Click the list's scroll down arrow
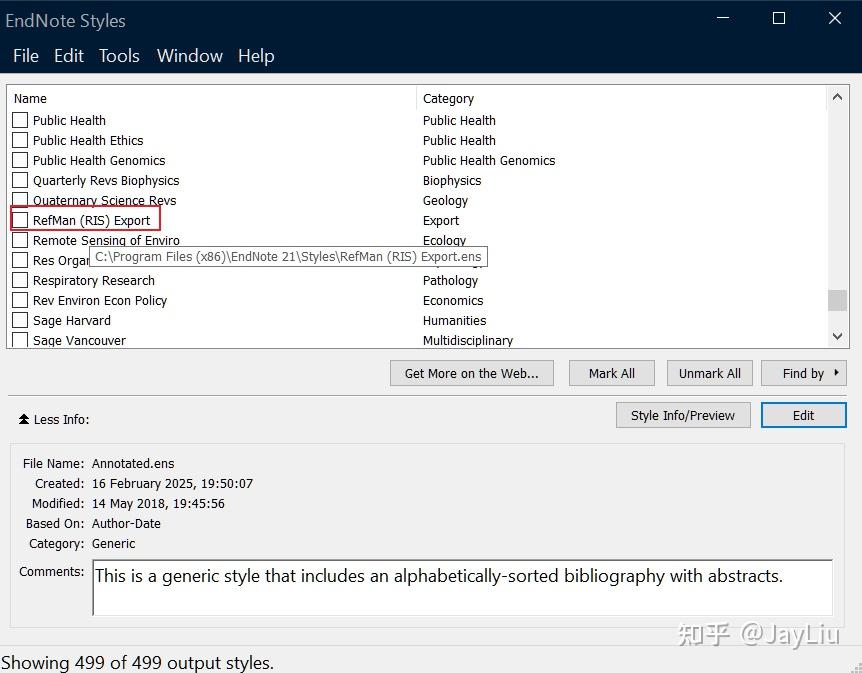 coord(837,336)
